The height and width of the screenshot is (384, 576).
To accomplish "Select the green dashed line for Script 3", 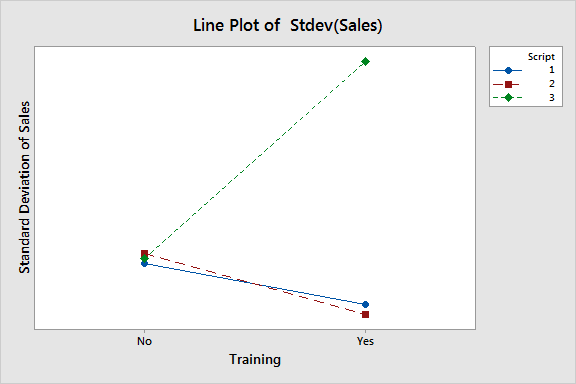I will (255, 160).
